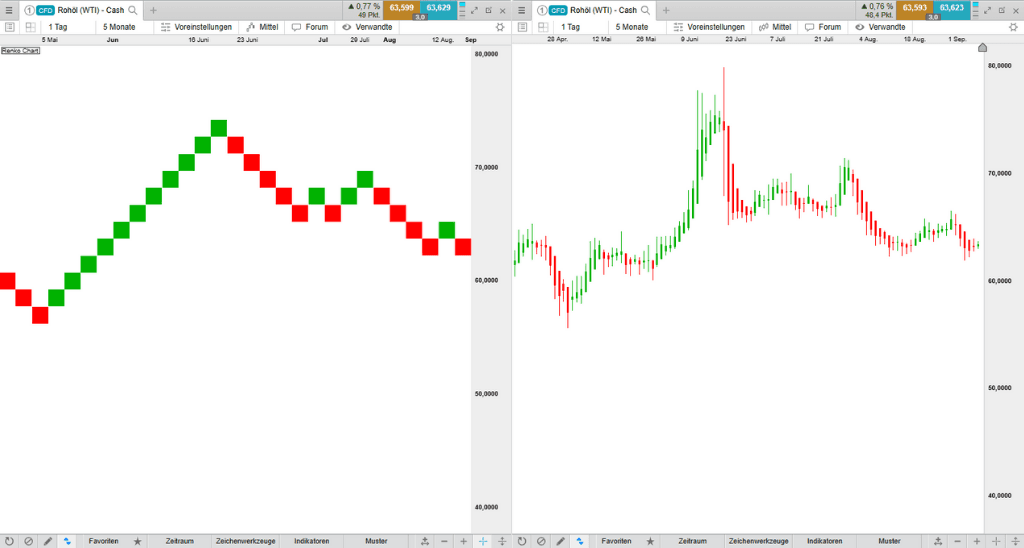Toggle multi-chart grid layout in left chart
1024x548 pixels.
30,27
